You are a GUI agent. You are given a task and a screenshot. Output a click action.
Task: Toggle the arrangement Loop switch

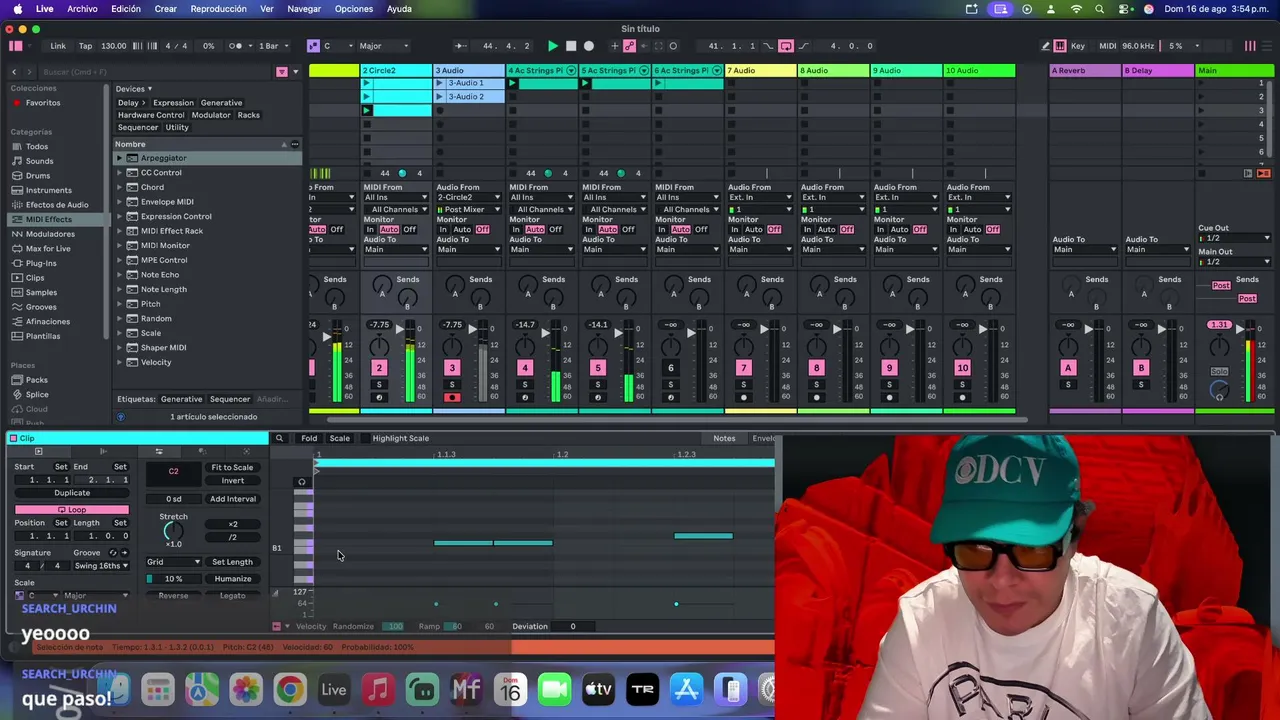tap(786, 46)
